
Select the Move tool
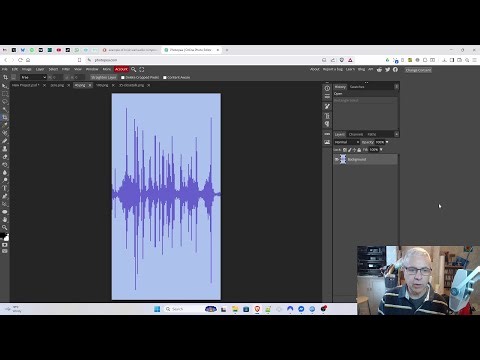click(x=5, y=86)
